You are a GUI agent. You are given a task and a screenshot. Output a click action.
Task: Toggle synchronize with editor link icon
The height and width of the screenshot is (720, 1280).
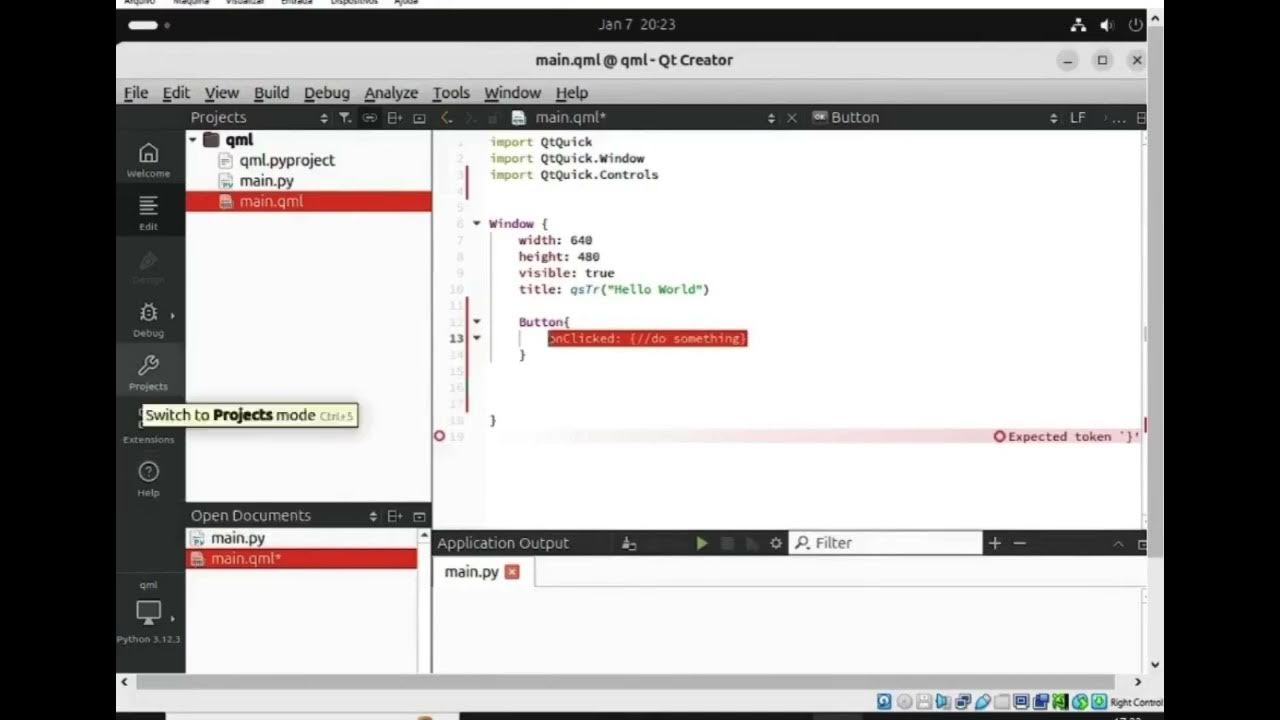coord(369,118)
